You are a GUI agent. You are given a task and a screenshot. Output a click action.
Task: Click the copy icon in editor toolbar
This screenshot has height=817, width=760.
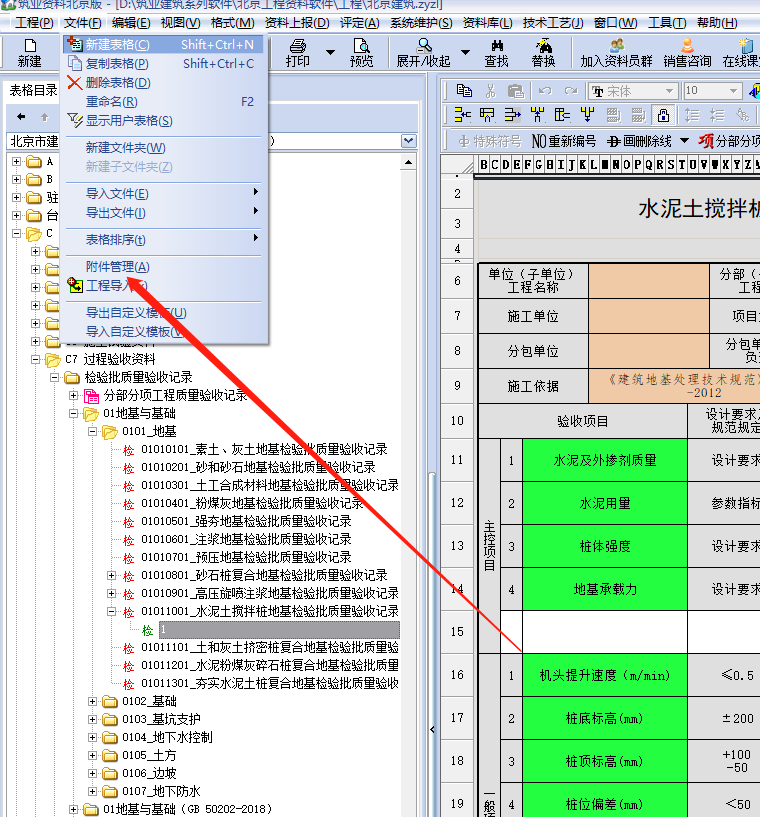click(x=464, y=91)
